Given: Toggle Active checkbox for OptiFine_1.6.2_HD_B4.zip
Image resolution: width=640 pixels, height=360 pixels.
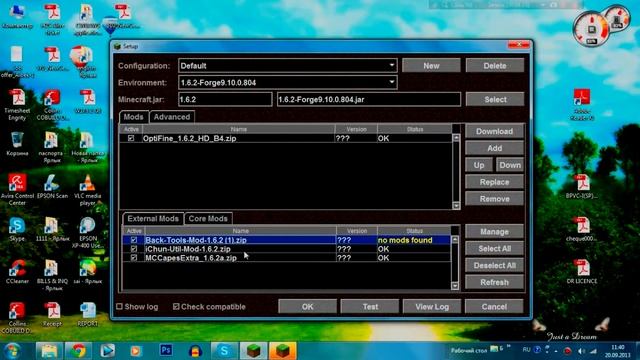Looking at the screenshot, I should tap(131, 138).
